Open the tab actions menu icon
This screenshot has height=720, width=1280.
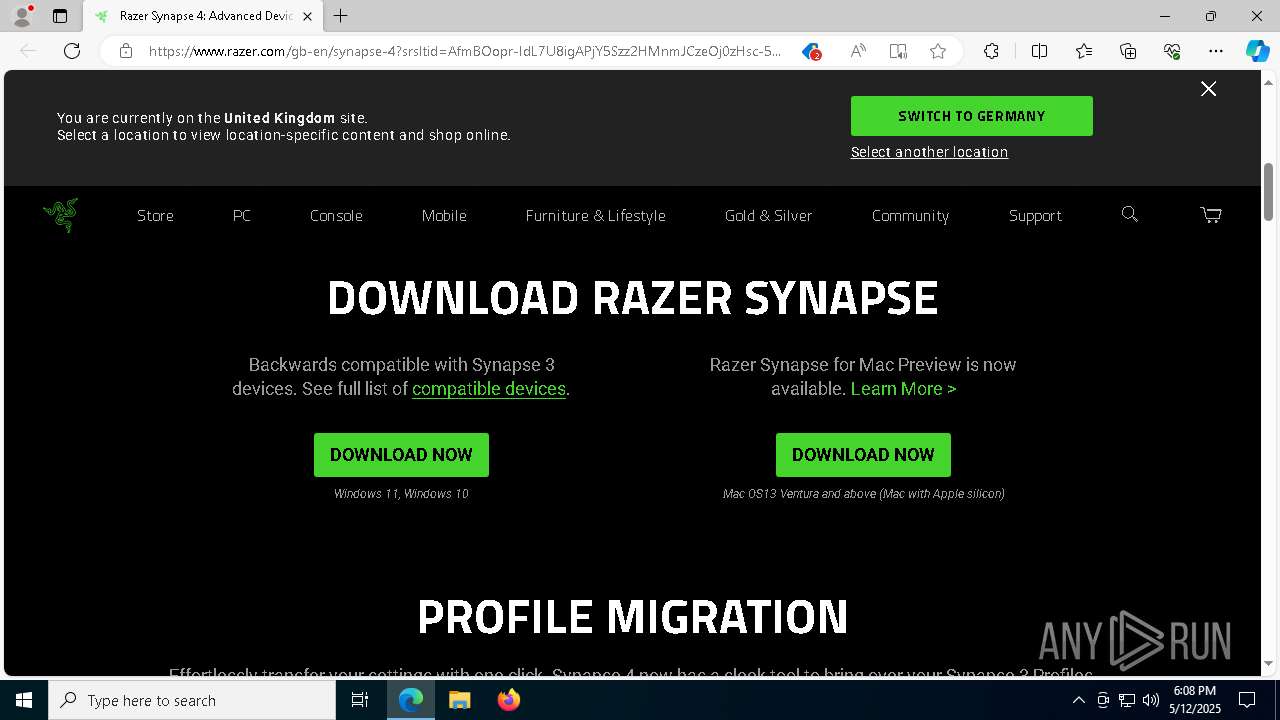click(60, 16)
